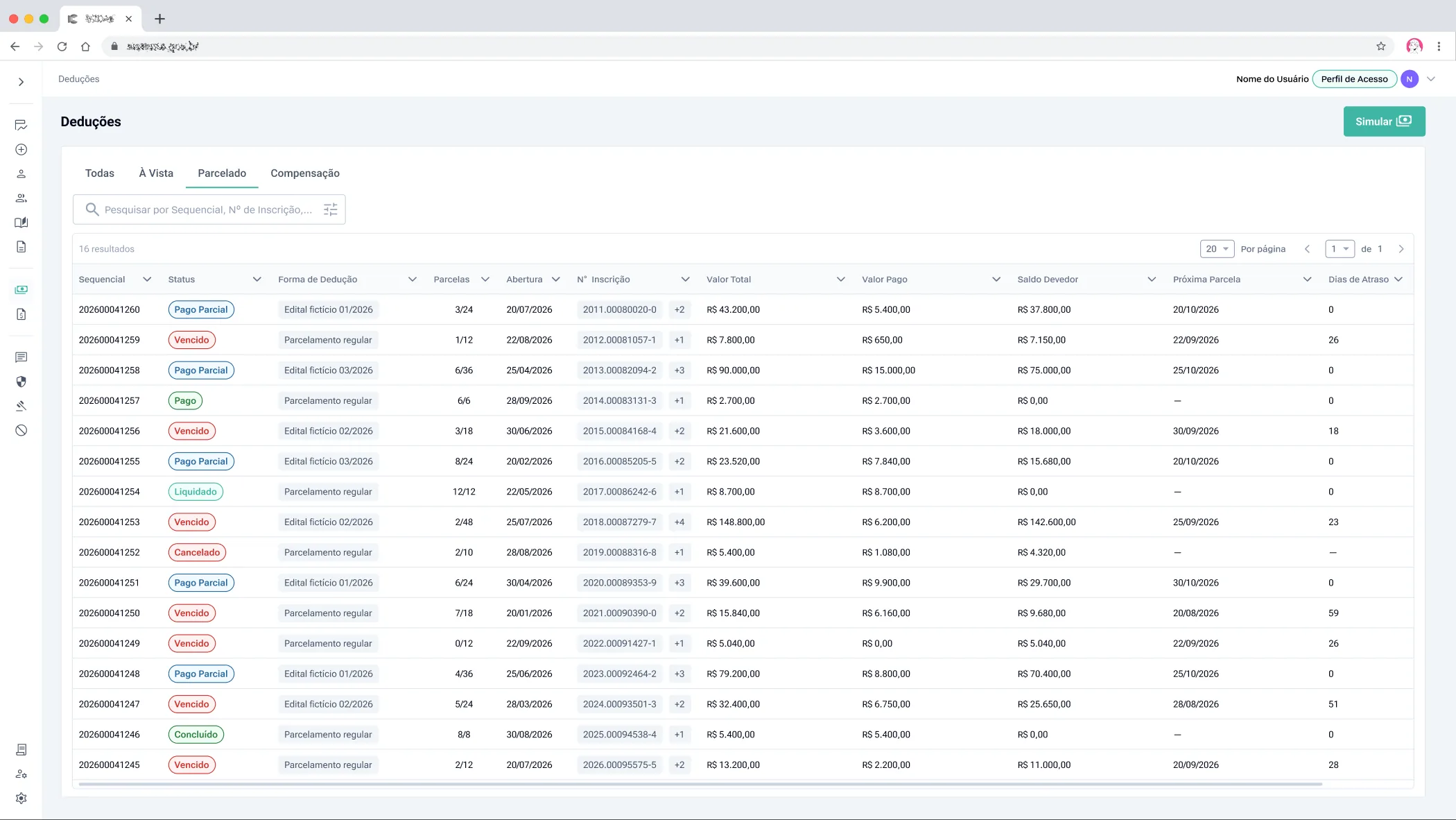Open the single-person icon in the sidebar
Image resolution: width=1456 pixels, height=820 pixels.
pos(21,174)
